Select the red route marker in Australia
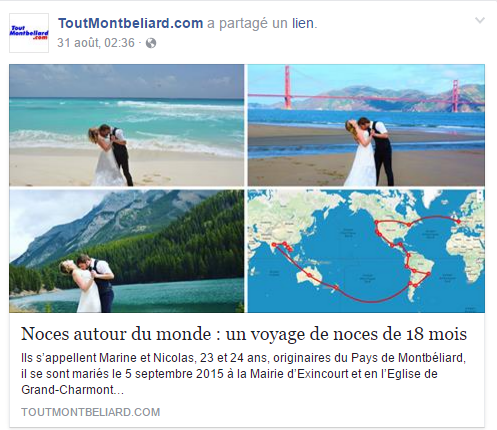The height and width of the screenshot is (430, 497). [x=309, y=275]
